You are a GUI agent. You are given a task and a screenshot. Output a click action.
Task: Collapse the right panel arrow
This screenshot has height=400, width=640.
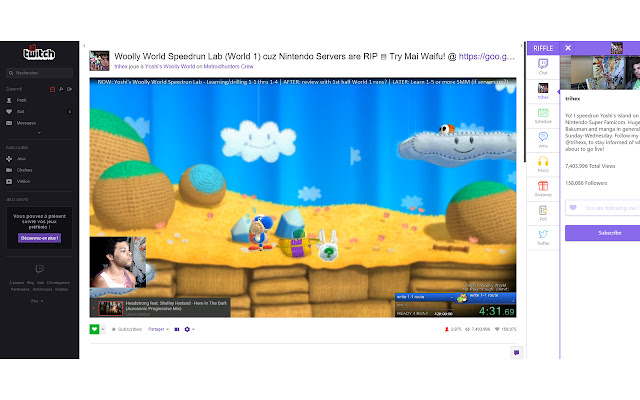point(522,46)
